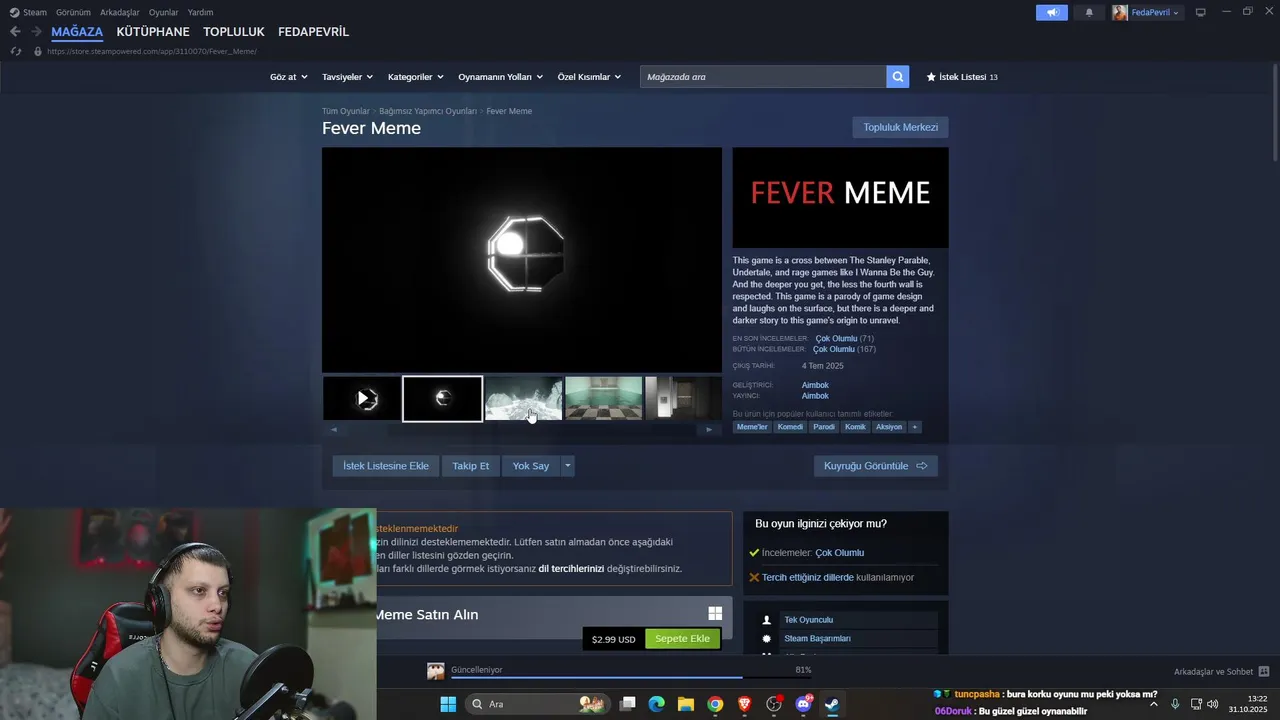Select the green tiled room thumbnail
Viewport: 1280px width, 720px height.
point(603,399)
